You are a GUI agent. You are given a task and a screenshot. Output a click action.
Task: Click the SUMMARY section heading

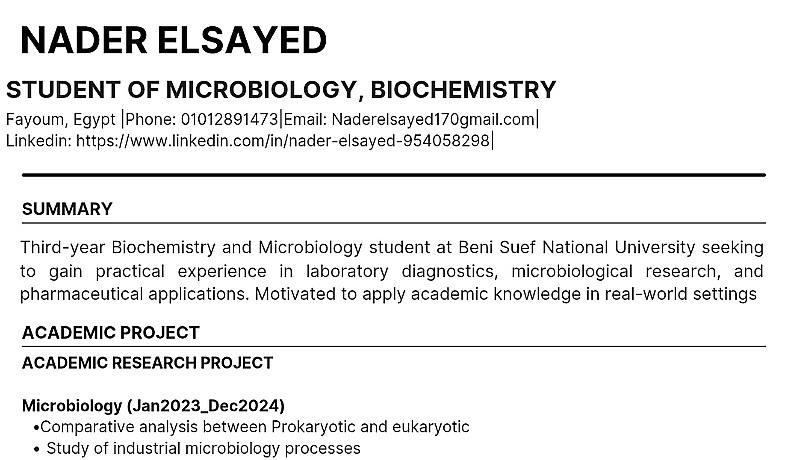(67, 209)
